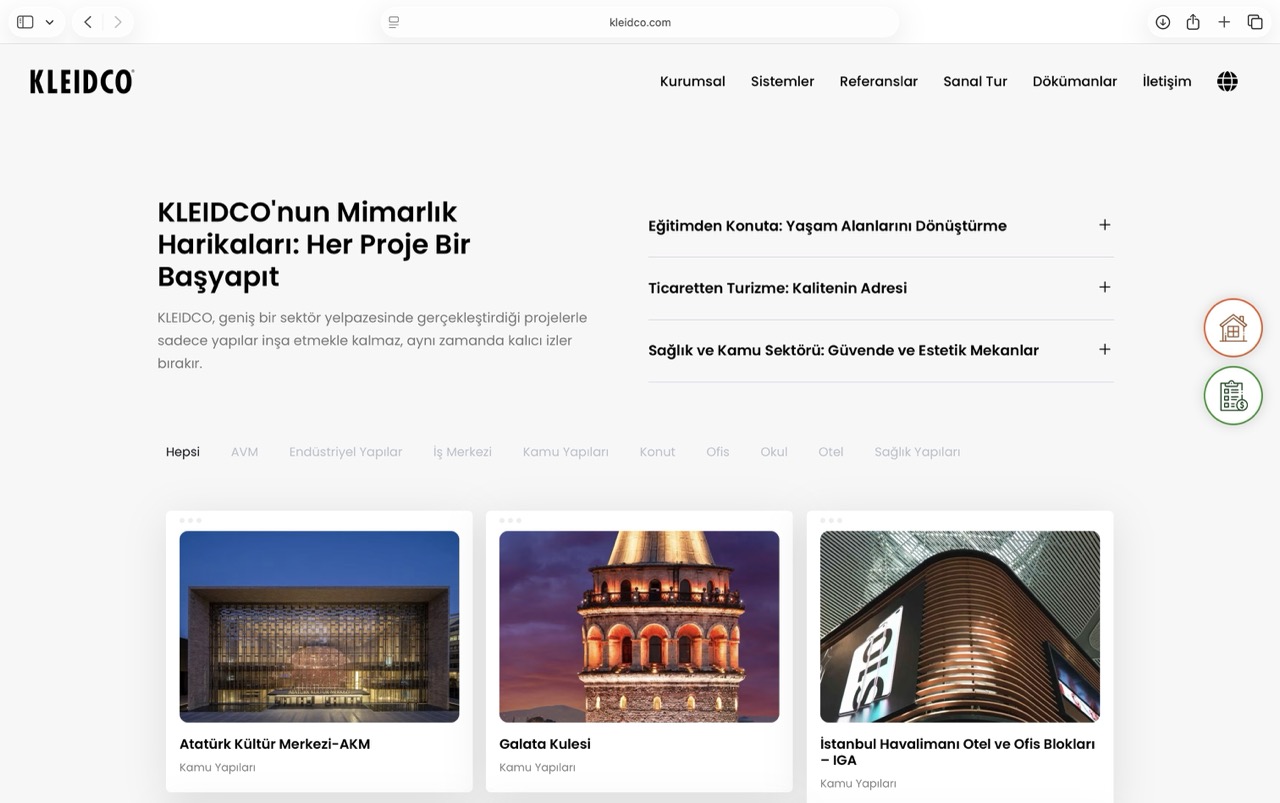Click the globe language selector icon
Image resolution: width=1280 pixels, height=803 pixels.
coord(1227,82)
